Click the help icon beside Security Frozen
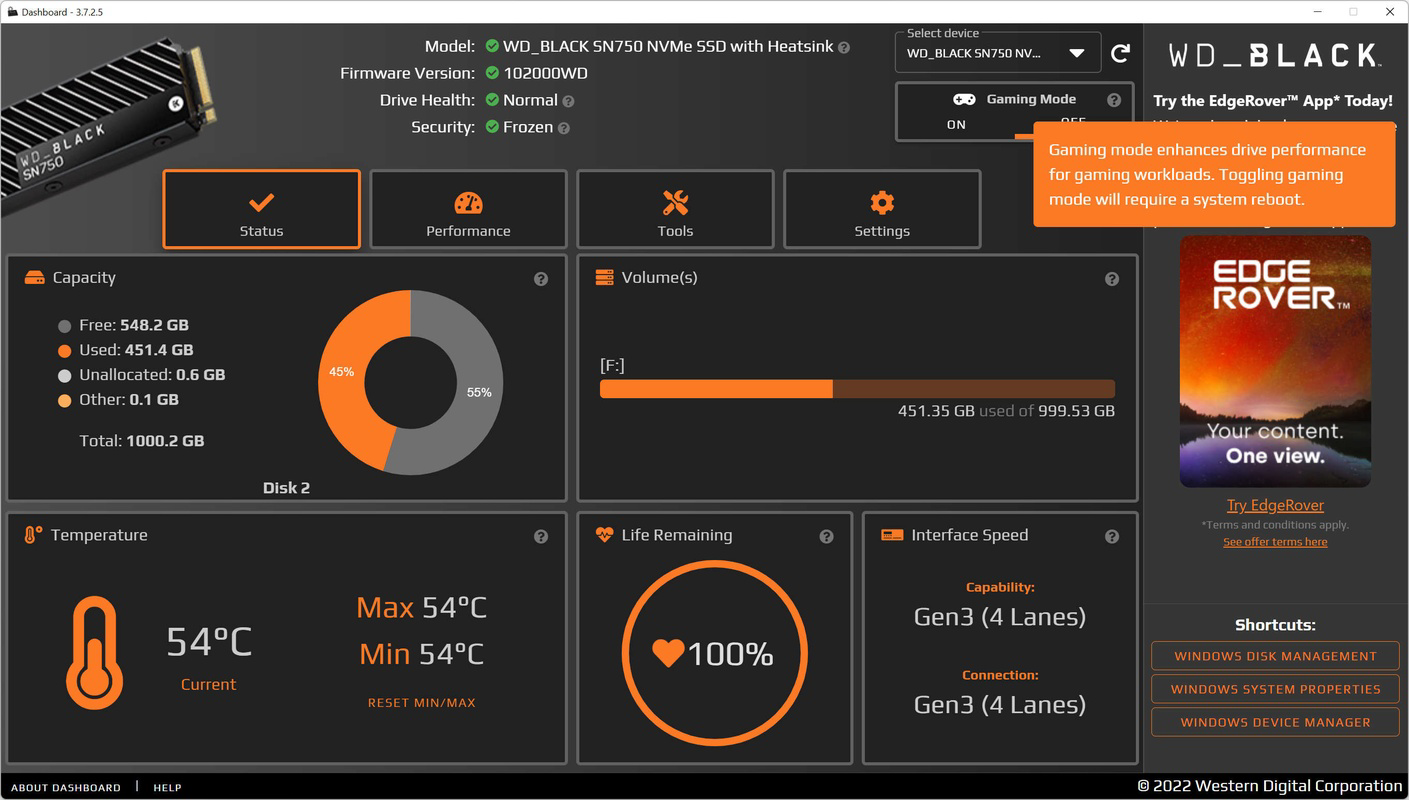Image resolution: width=1409 pixels, height=800 pixels. point(564,128)
